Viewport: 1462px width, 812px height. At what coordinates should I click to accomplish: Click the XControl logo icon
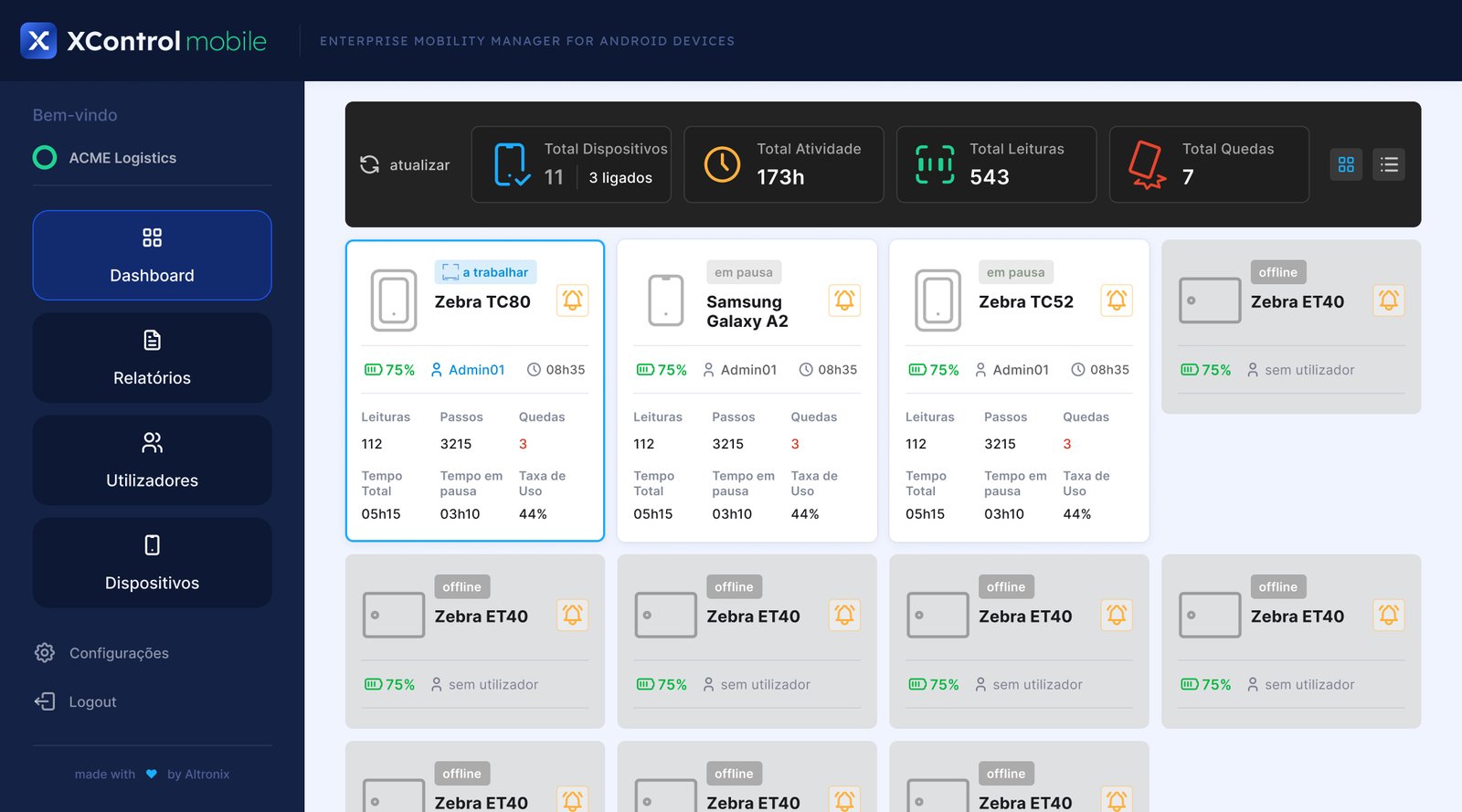click(x=38, y=41)
